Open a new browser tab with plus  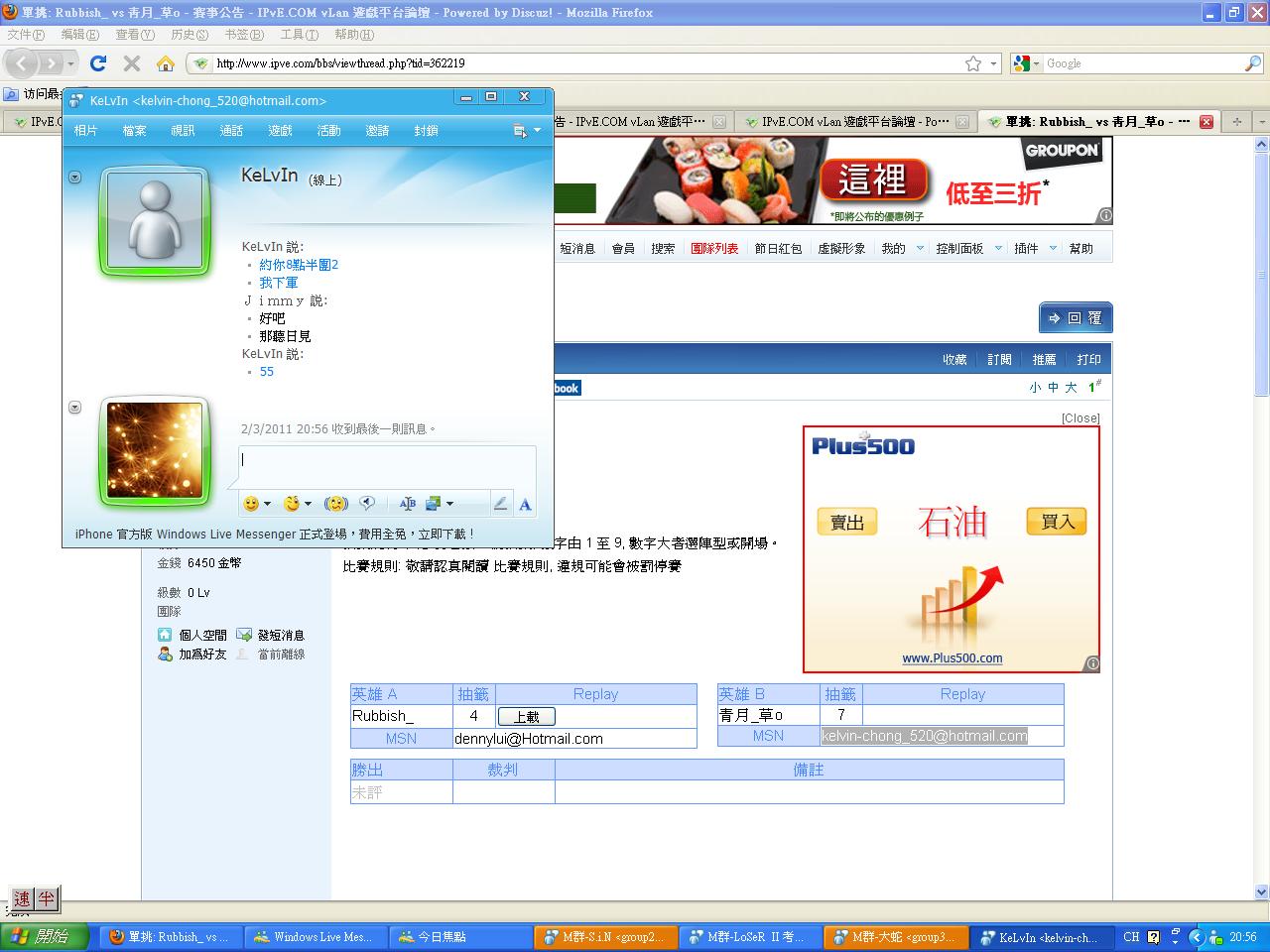pyautogui.click(x=1236, y=122)
